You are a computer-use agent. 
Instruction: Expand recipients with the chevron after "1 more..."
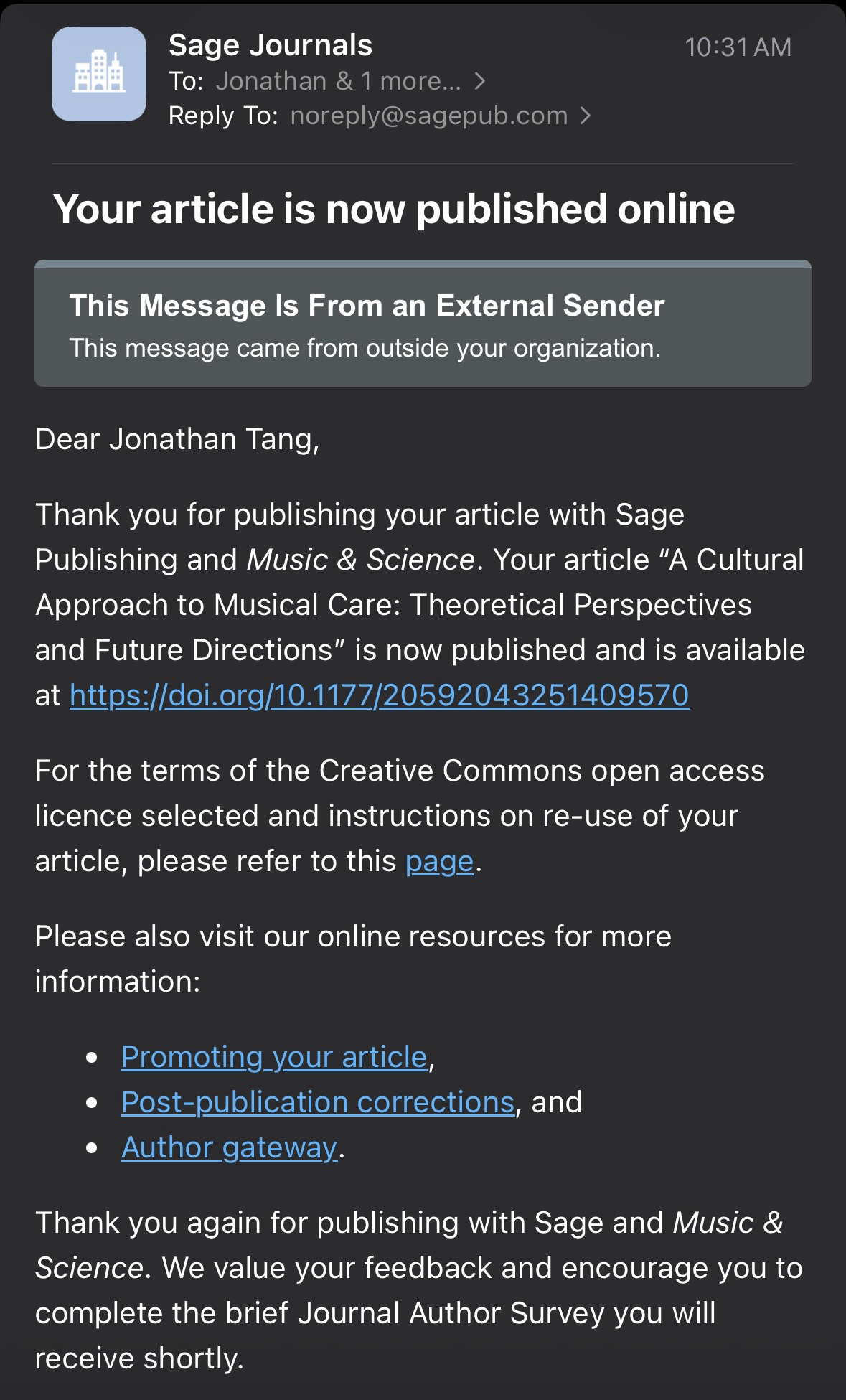click(480, 81)
